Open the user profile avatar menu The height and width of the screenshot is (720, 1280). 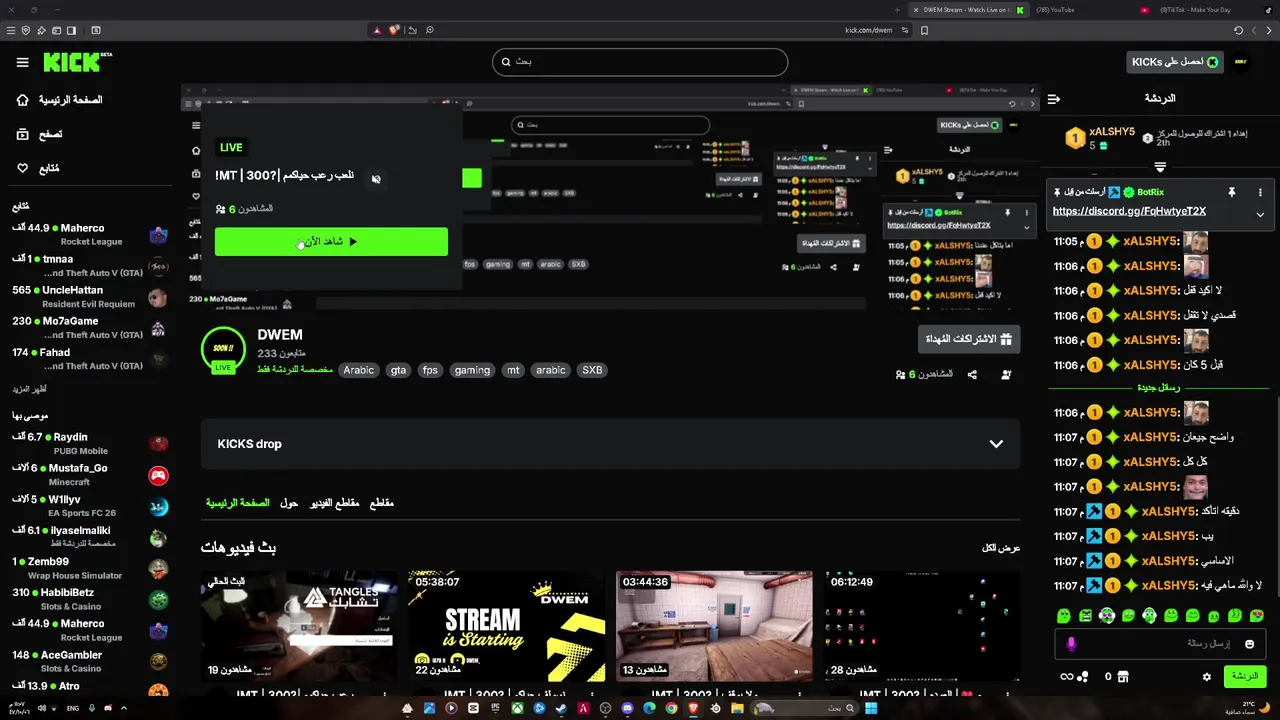(x=1241, y=62)
